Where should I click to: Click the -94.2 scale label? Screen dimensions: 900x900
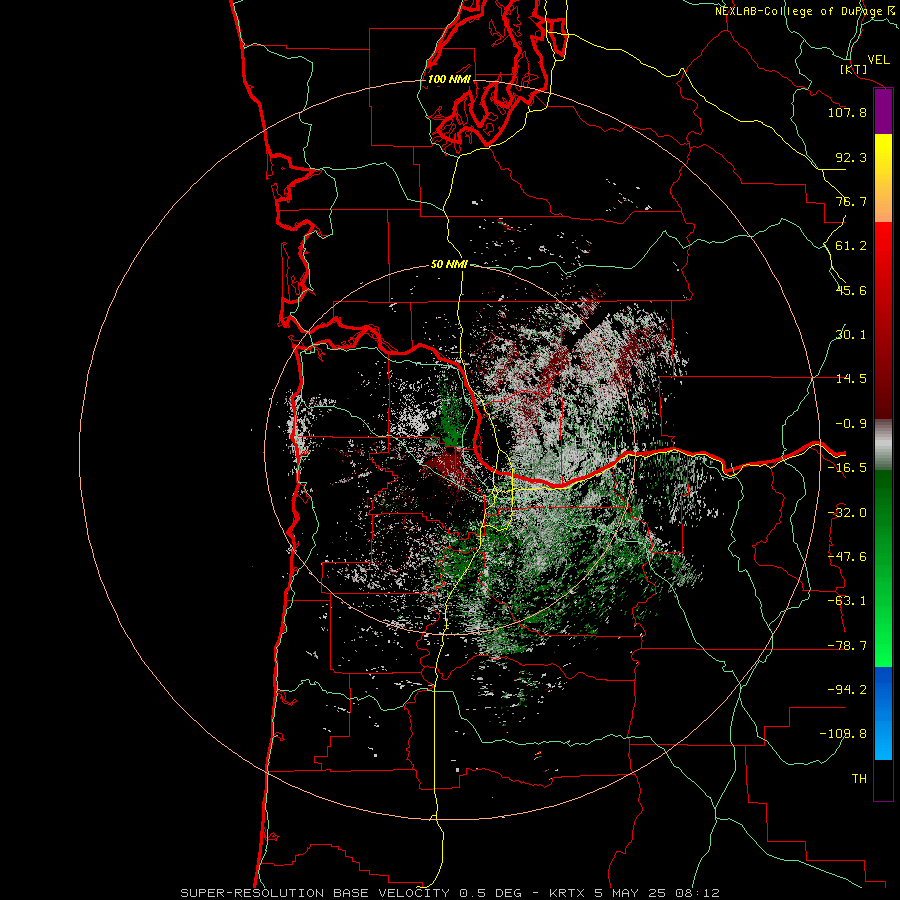[x=847, y=690]
